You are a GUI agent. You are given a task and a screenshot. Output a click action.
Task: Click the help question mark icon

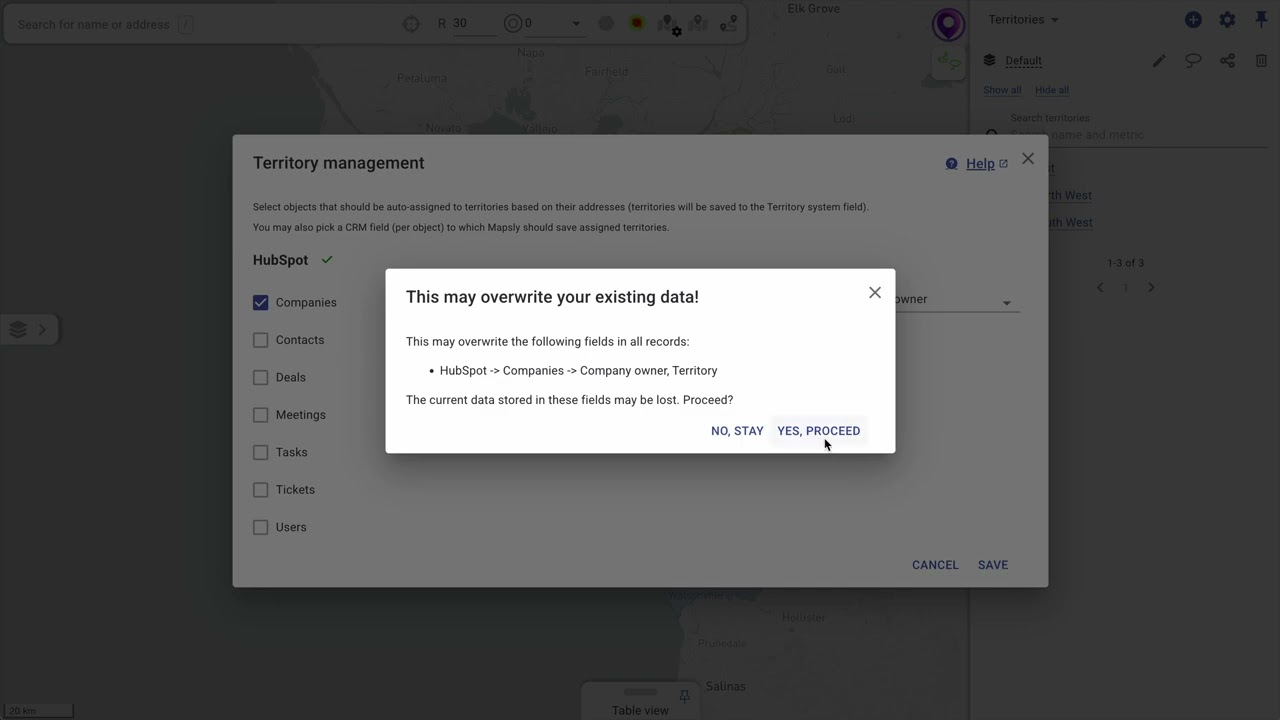coord(951,164)
